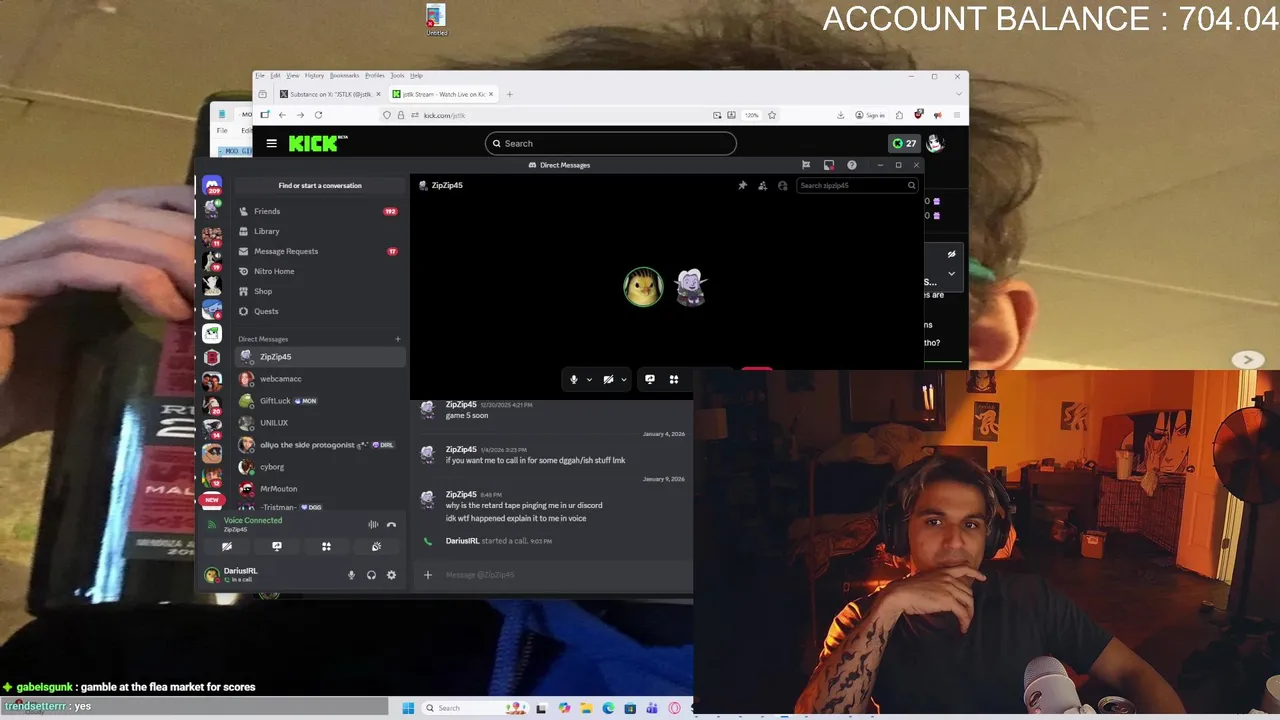This screenshot has width=1280, height=720.
Task: Click Search zipzip45 field in Discord
Action: (857, 185)
